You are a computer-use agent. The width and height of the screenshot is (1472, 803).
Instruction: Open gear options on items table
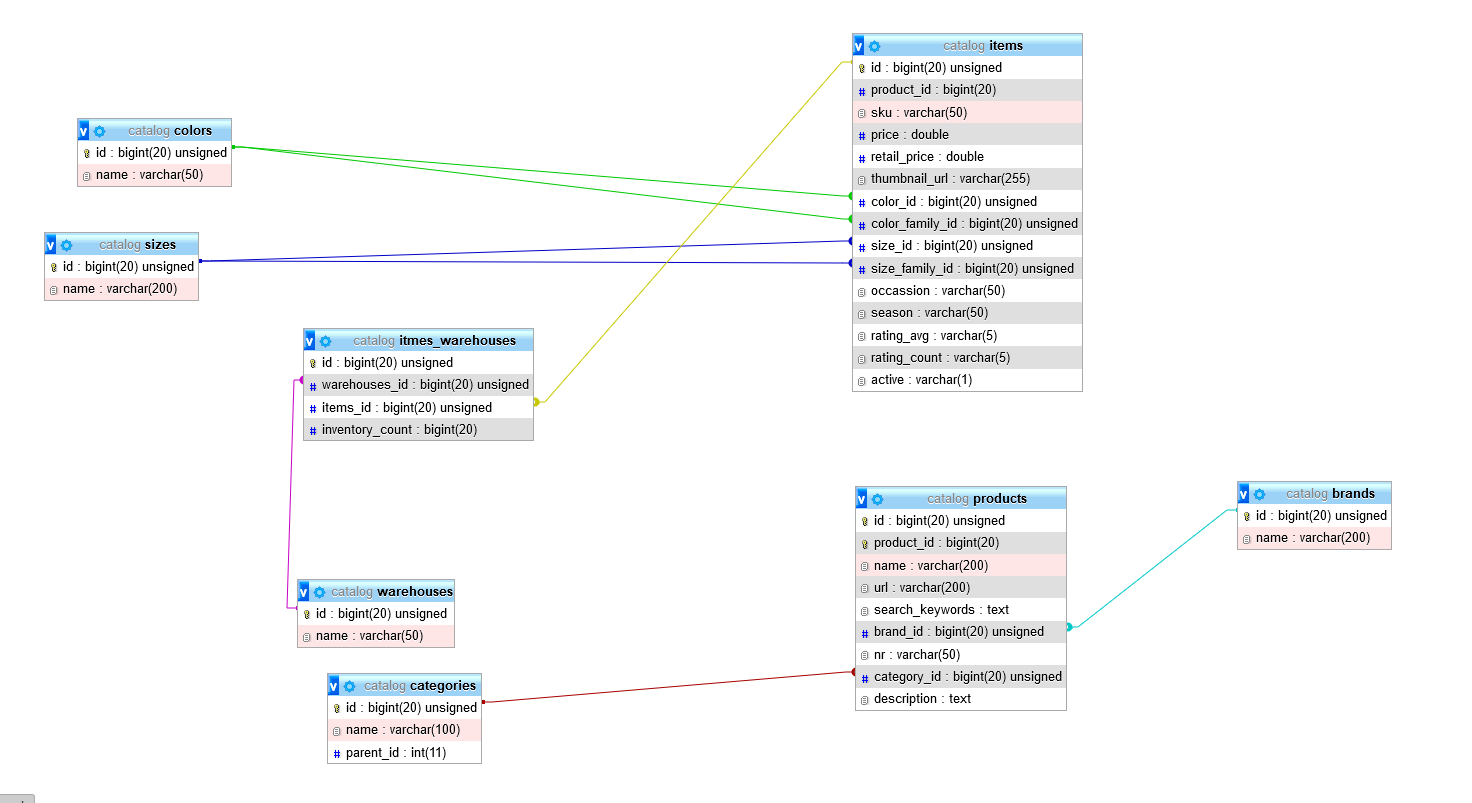(x=875, y=46)
